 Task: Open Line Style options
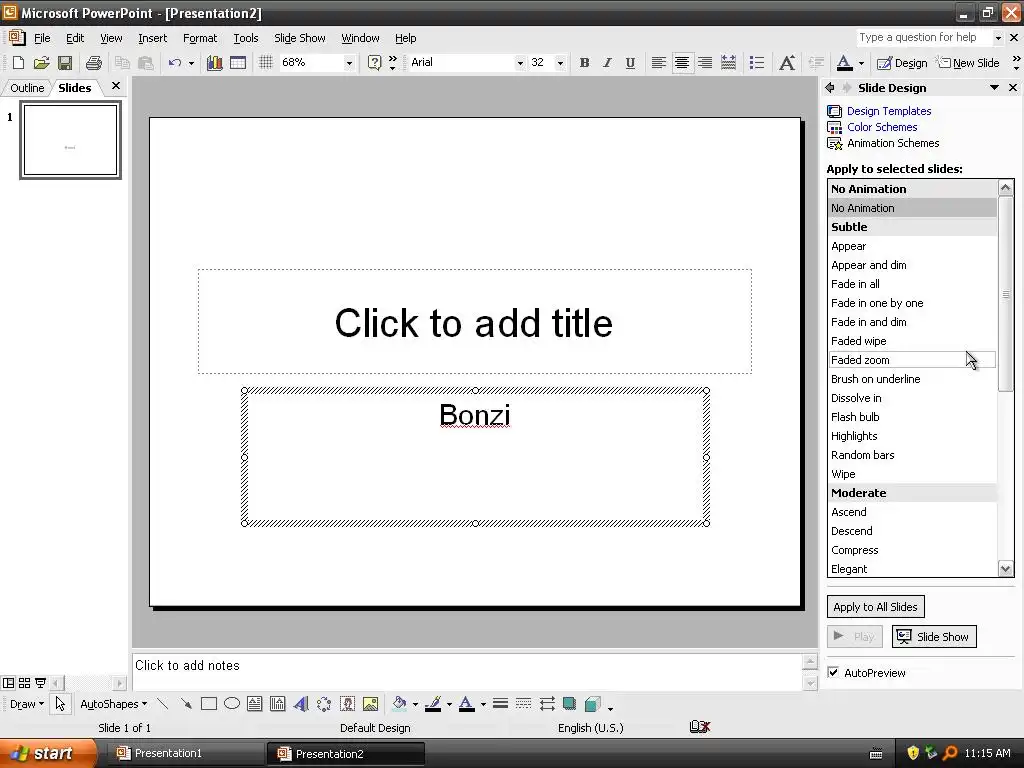point(500,704)
